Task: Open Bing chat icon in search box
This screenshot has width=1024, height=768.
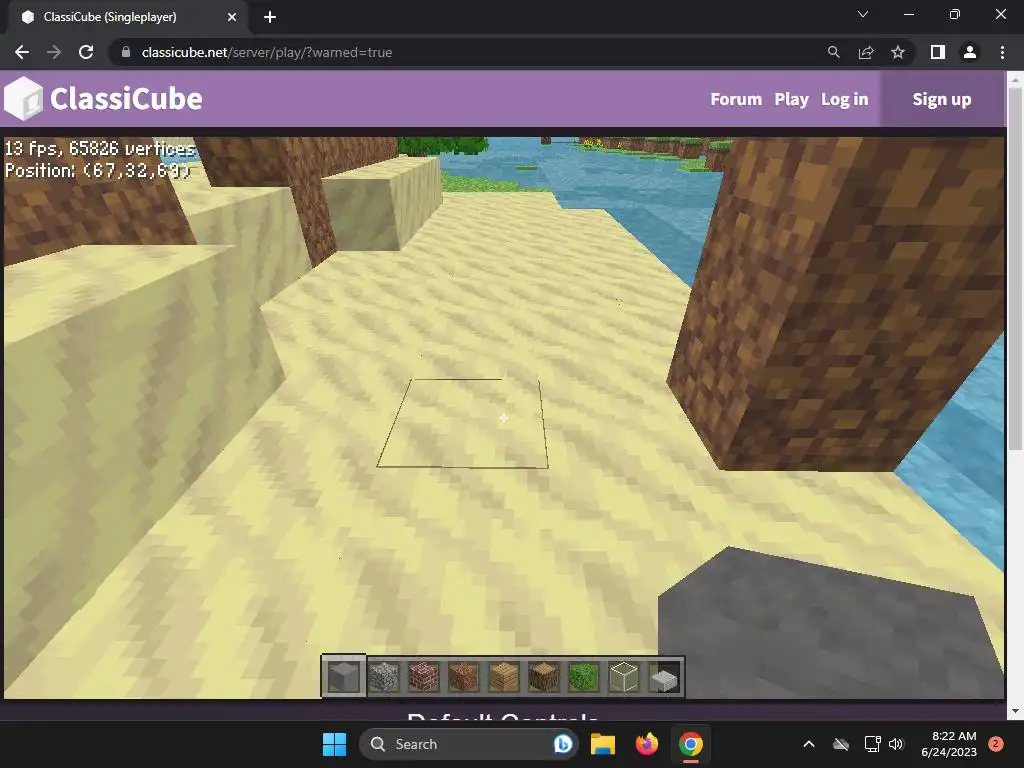Action: tap(562, 744)
